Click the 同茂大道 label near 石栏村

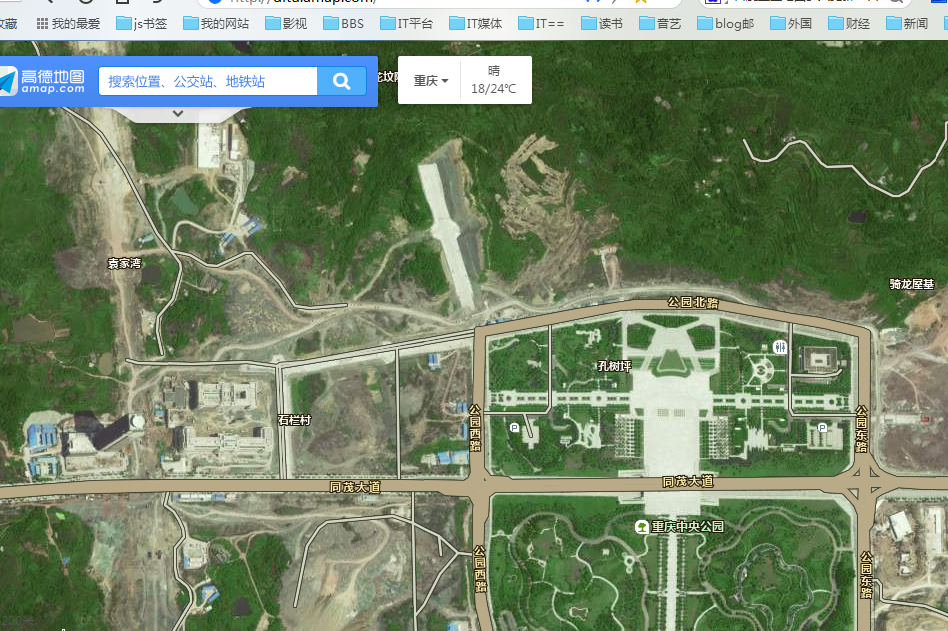click(355, 487)
